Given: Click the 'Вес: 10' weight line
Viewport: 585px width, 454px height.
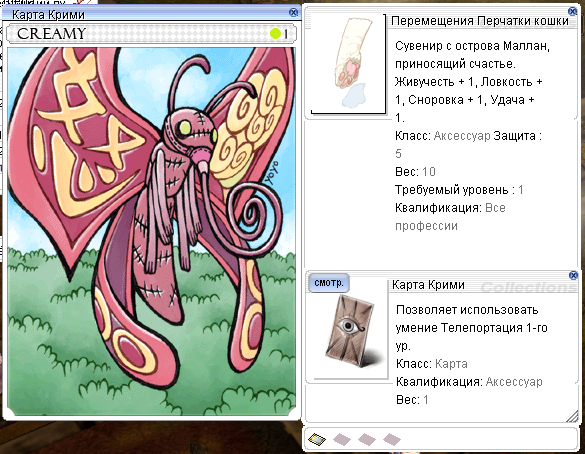Looking at the screenshot, I should (415, 172).
